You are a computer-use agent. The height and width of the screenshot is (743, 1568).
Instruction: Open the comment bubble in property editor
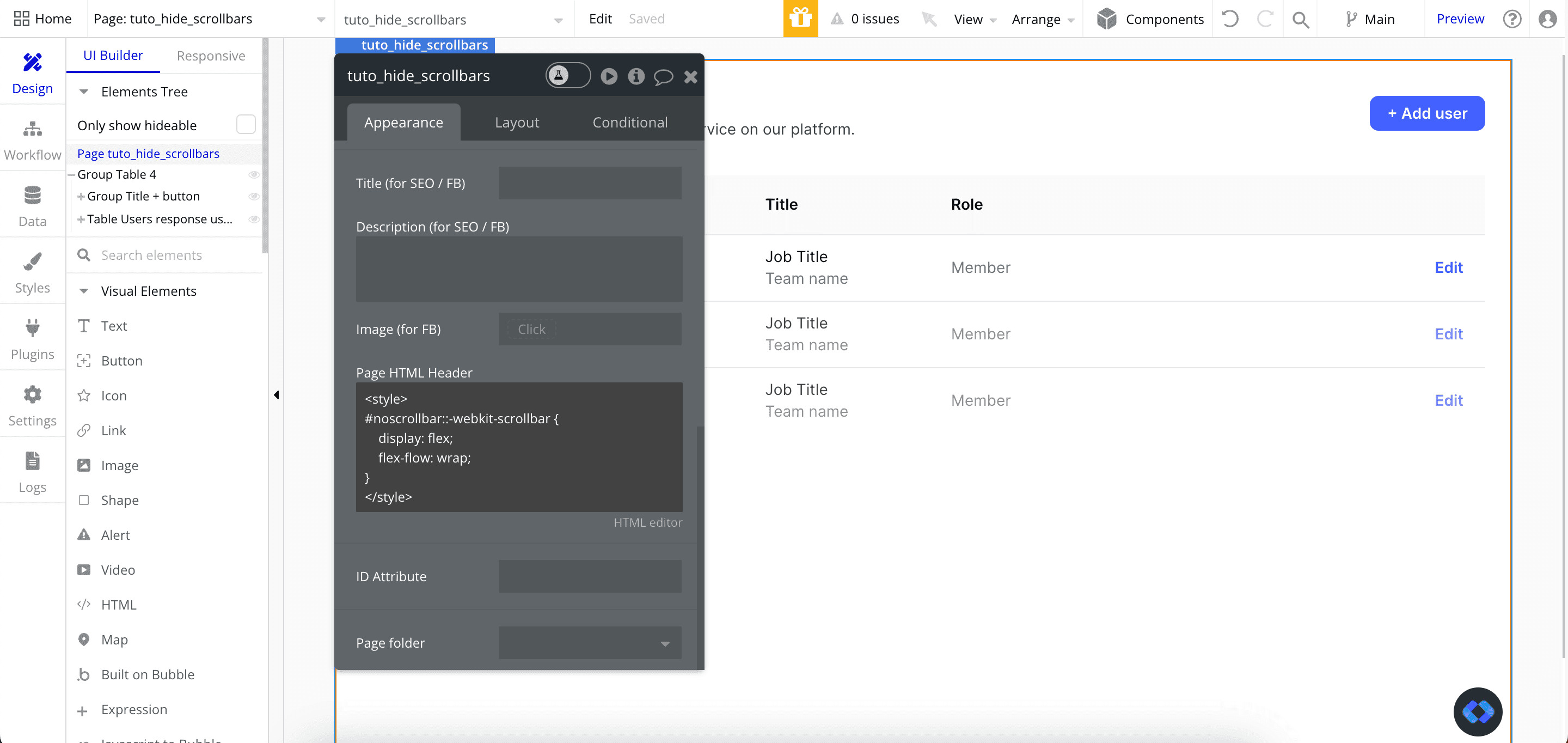point(663,76)
